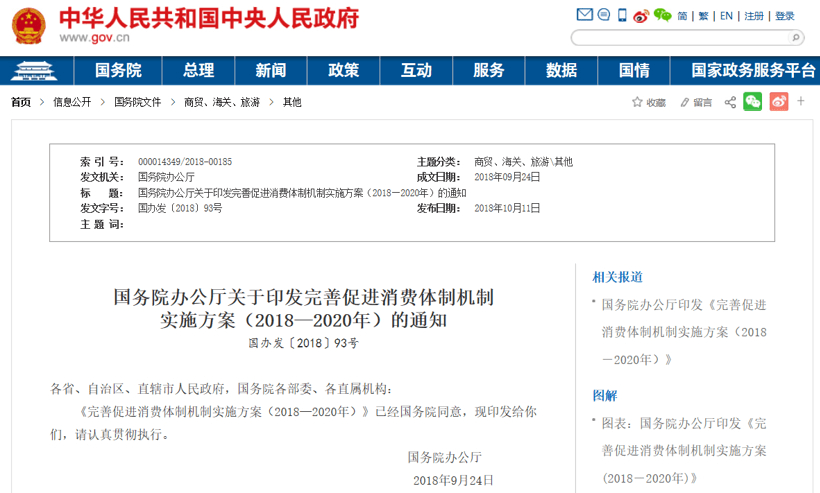Click the www.gov.cn site address text
This screenshot has height=493, width=820.
click(x=95, y=38)
